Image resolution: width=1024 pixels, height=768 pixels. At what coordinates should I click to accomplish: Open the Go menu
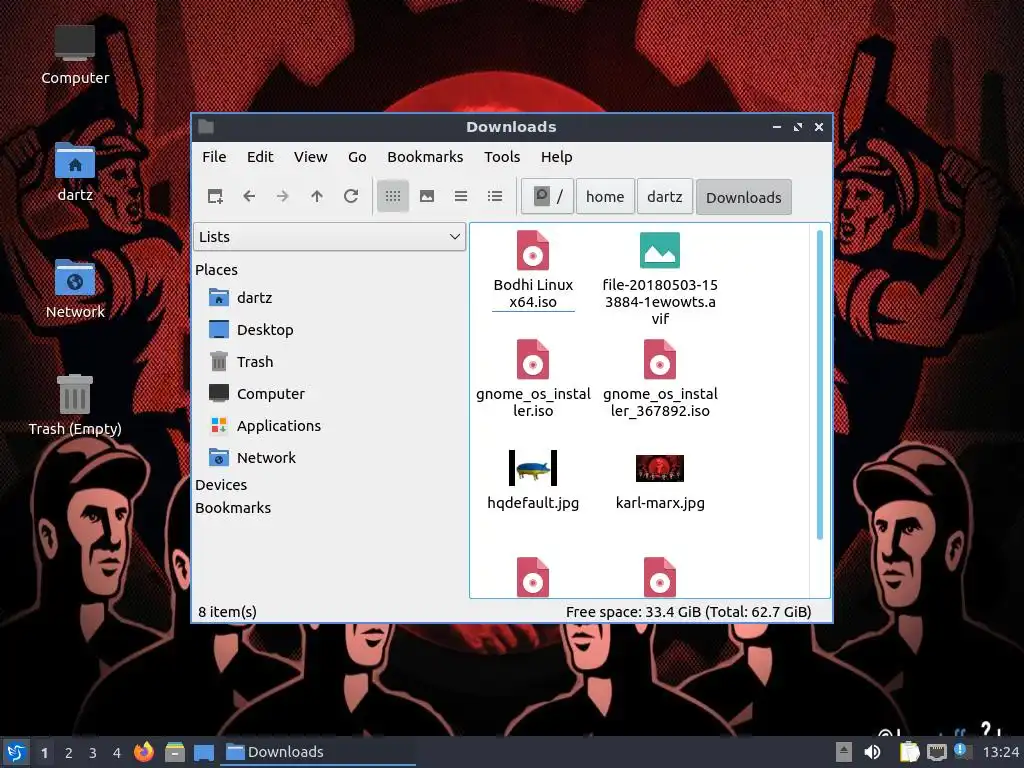click(x=357, y=157)
